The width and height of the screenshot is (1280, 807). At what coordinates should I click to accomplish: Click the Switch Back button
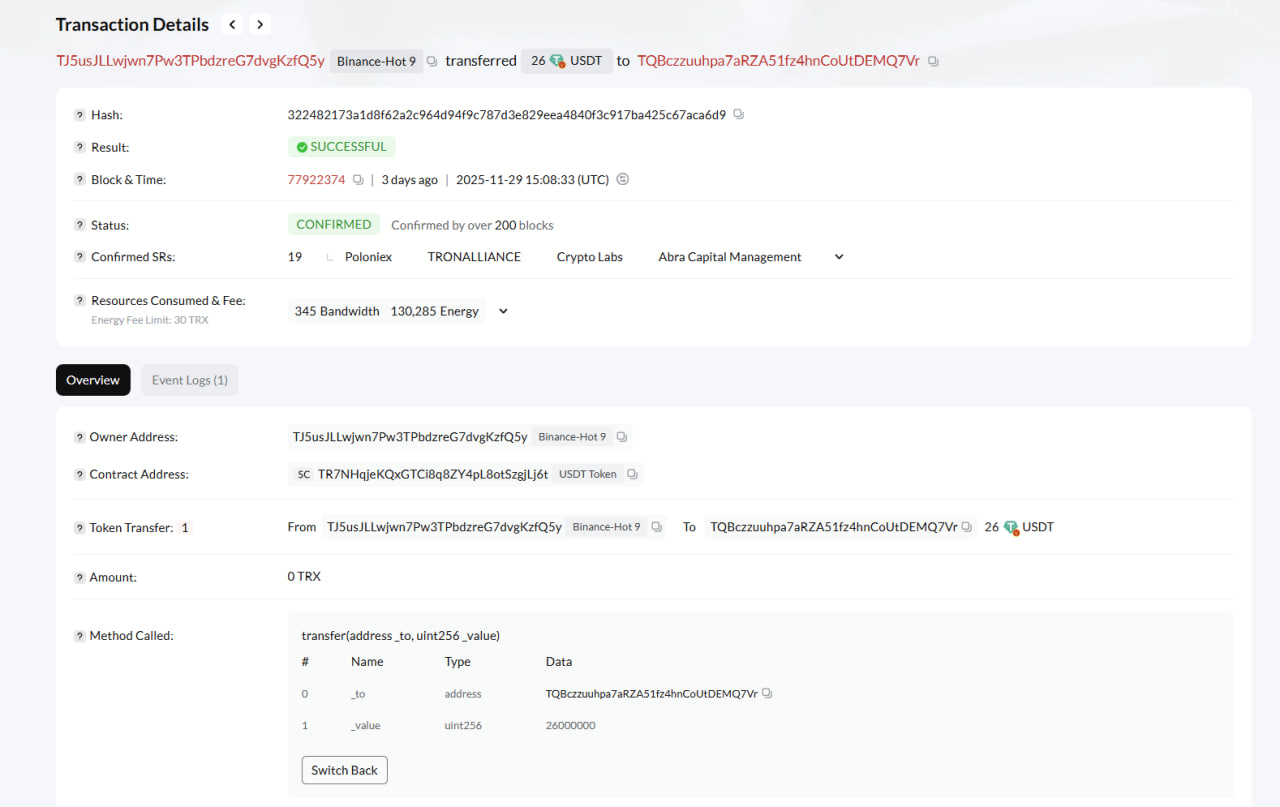[344, 770]
